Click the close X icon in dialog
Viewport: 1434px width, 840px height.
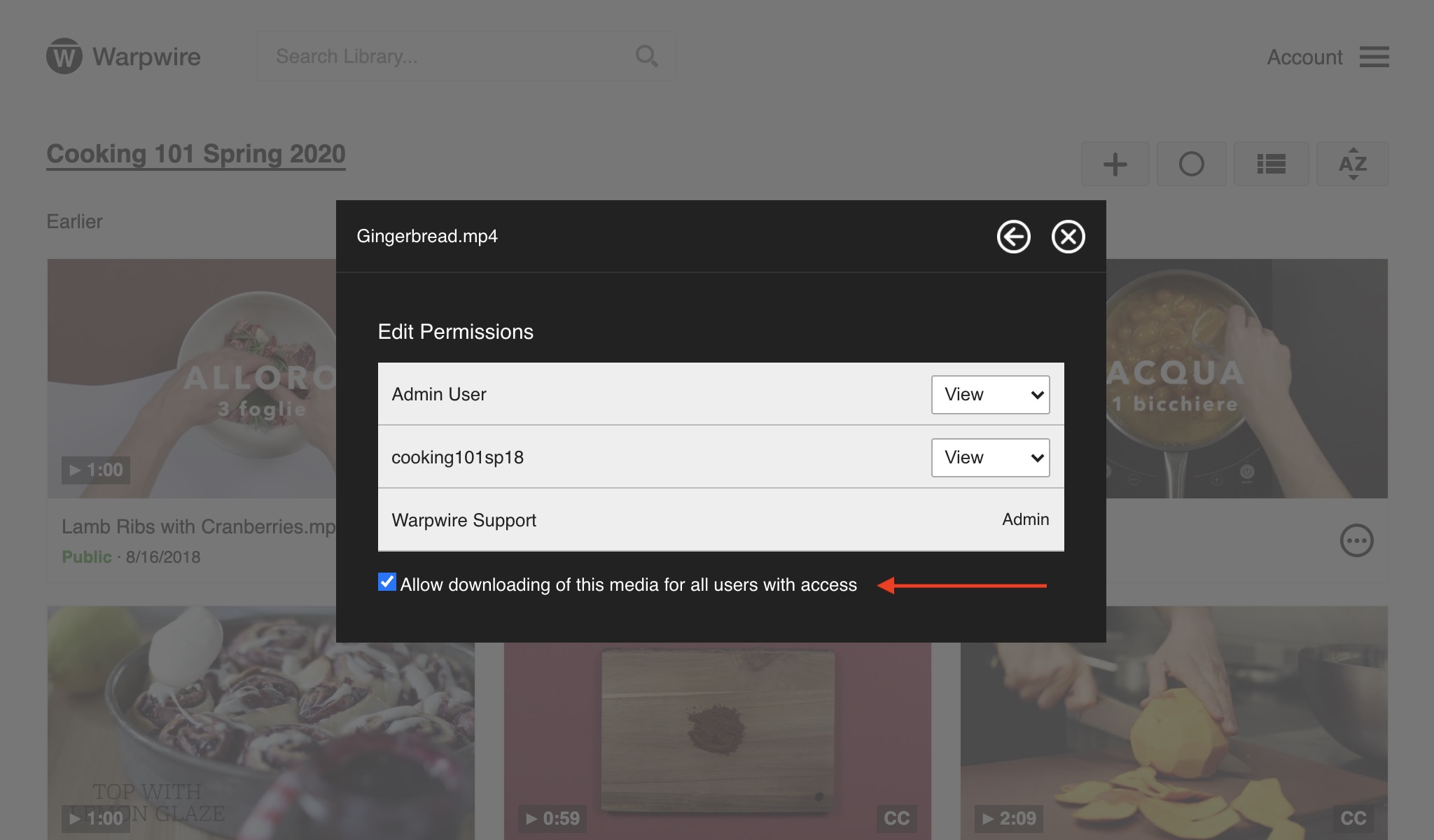point(1068,236)
